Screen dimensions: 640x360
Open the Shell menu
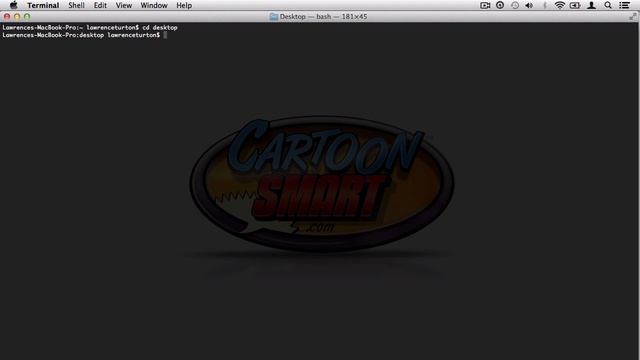pos(76,5)
